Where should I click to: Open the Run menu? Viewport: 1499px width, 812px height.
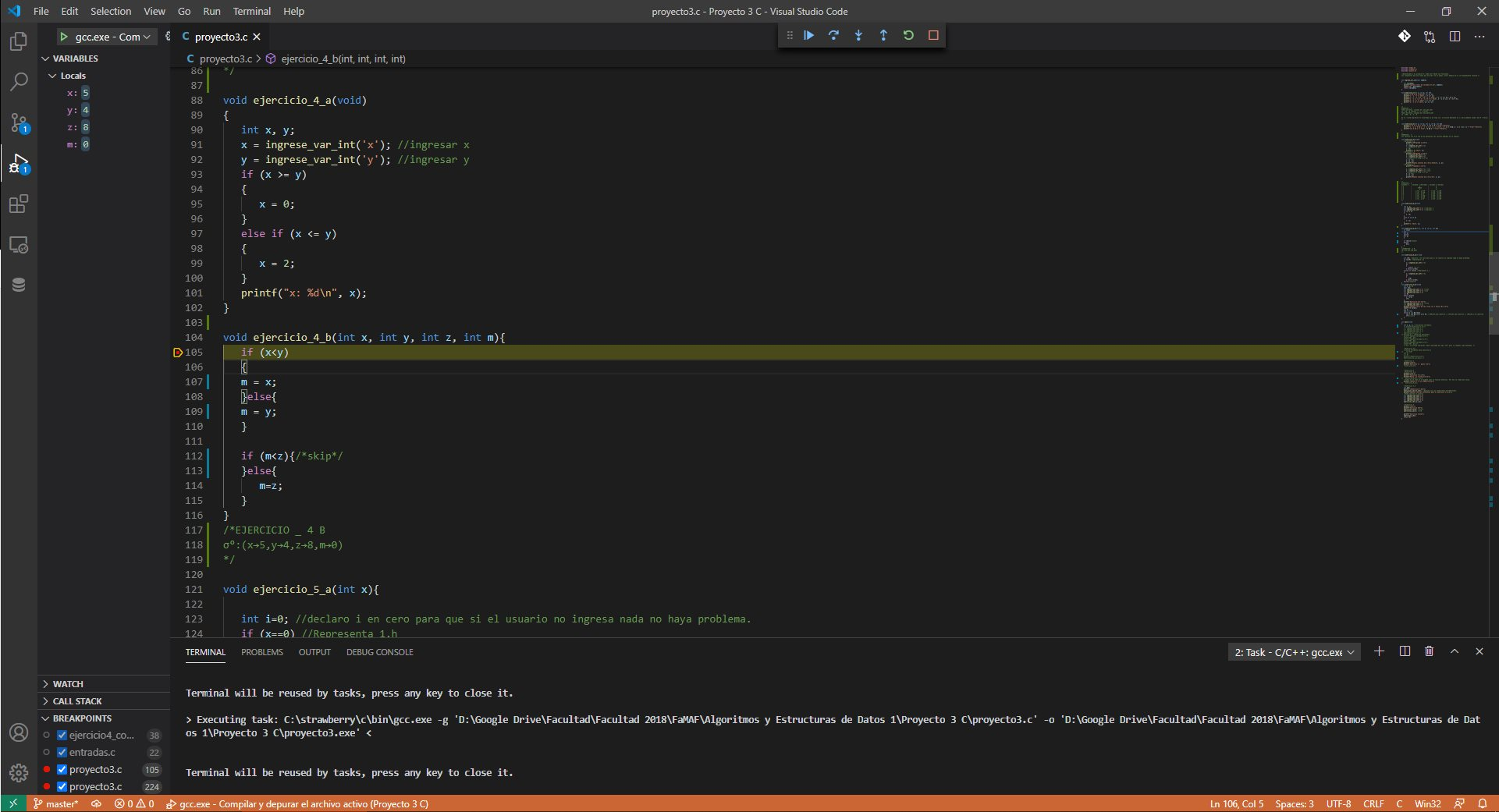[x=211, y=11]
